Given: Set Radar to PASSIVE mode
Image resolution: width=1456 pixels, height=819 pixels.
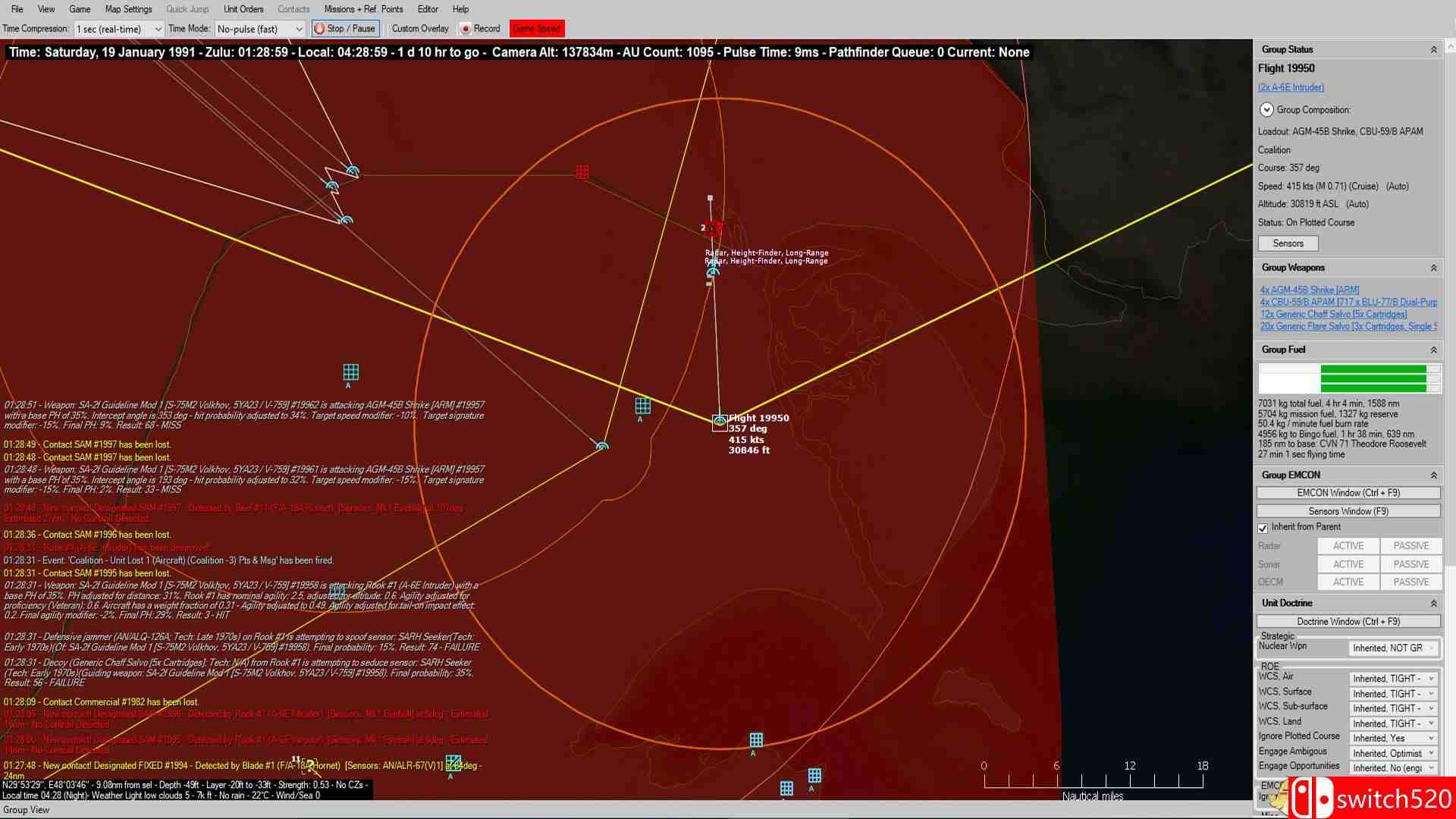Looking at the screenshot, I should pos(1410,545).
